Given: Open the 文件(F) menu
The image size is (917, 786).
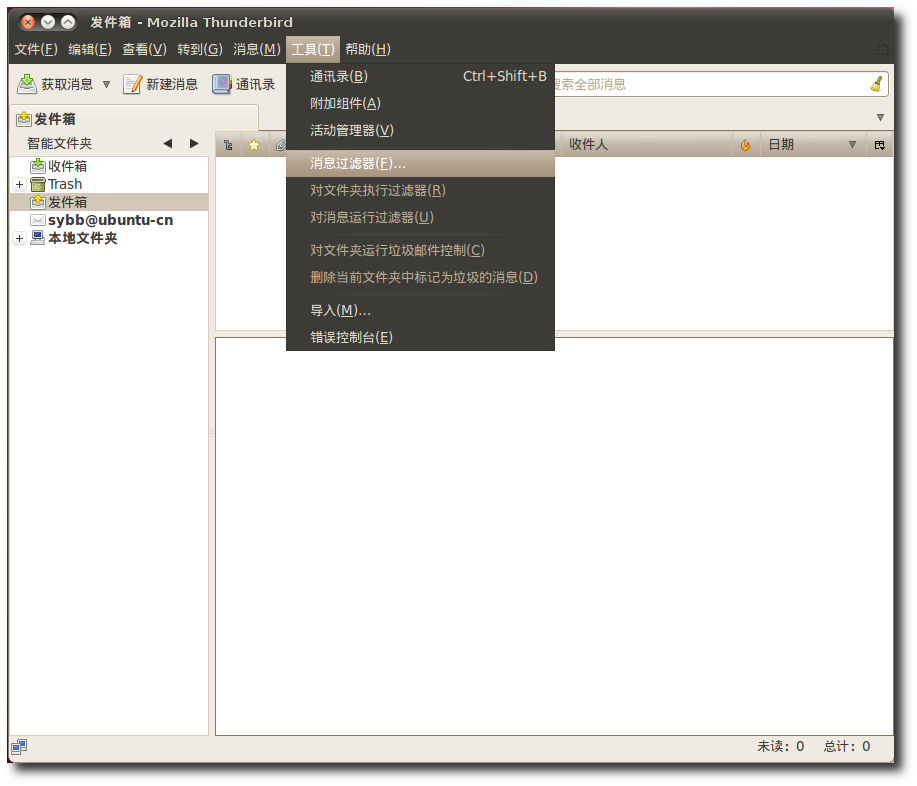Looking at the screenshot, I should tap(36, 49).
